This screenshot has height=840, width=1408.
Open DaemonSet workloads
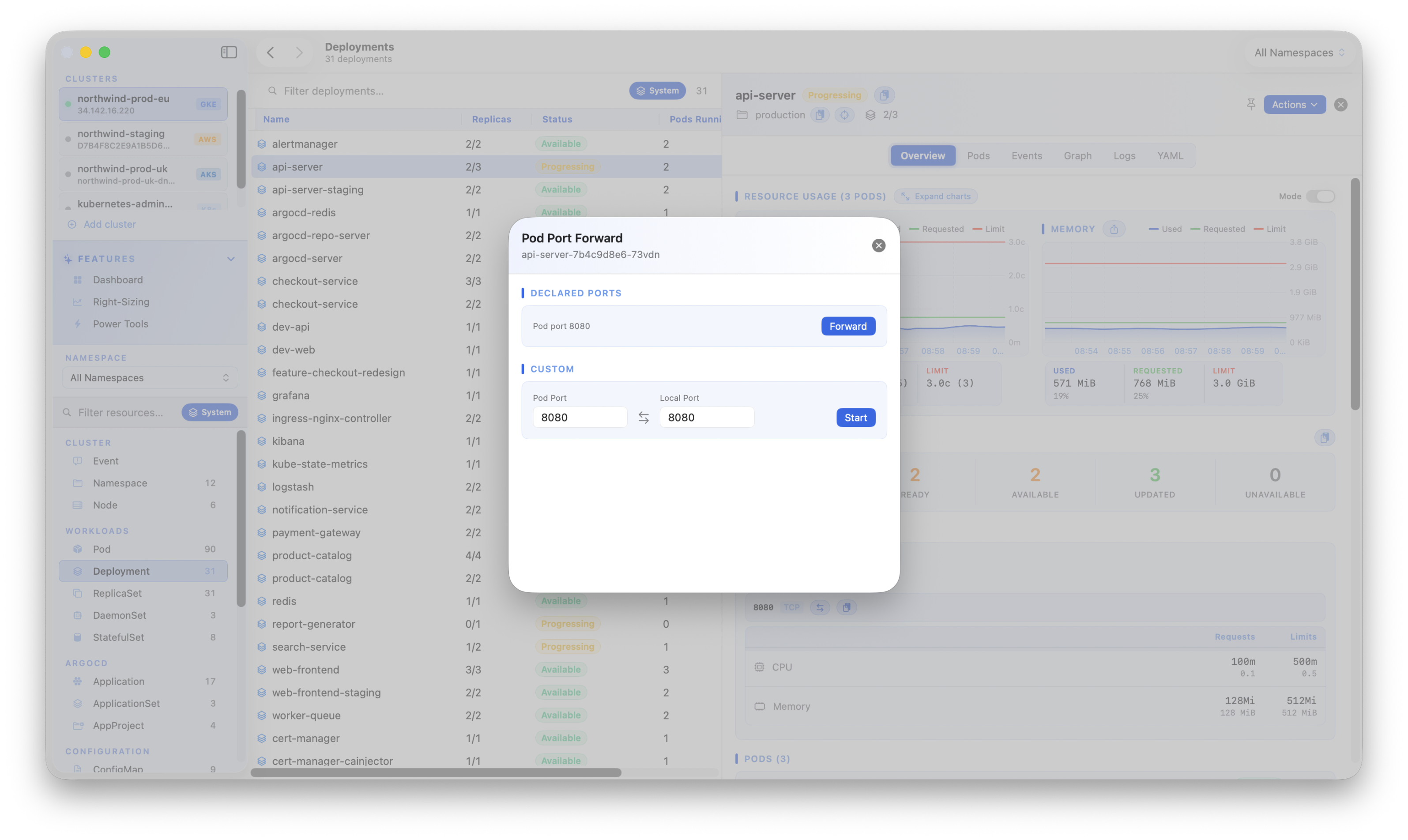point(143,615)
